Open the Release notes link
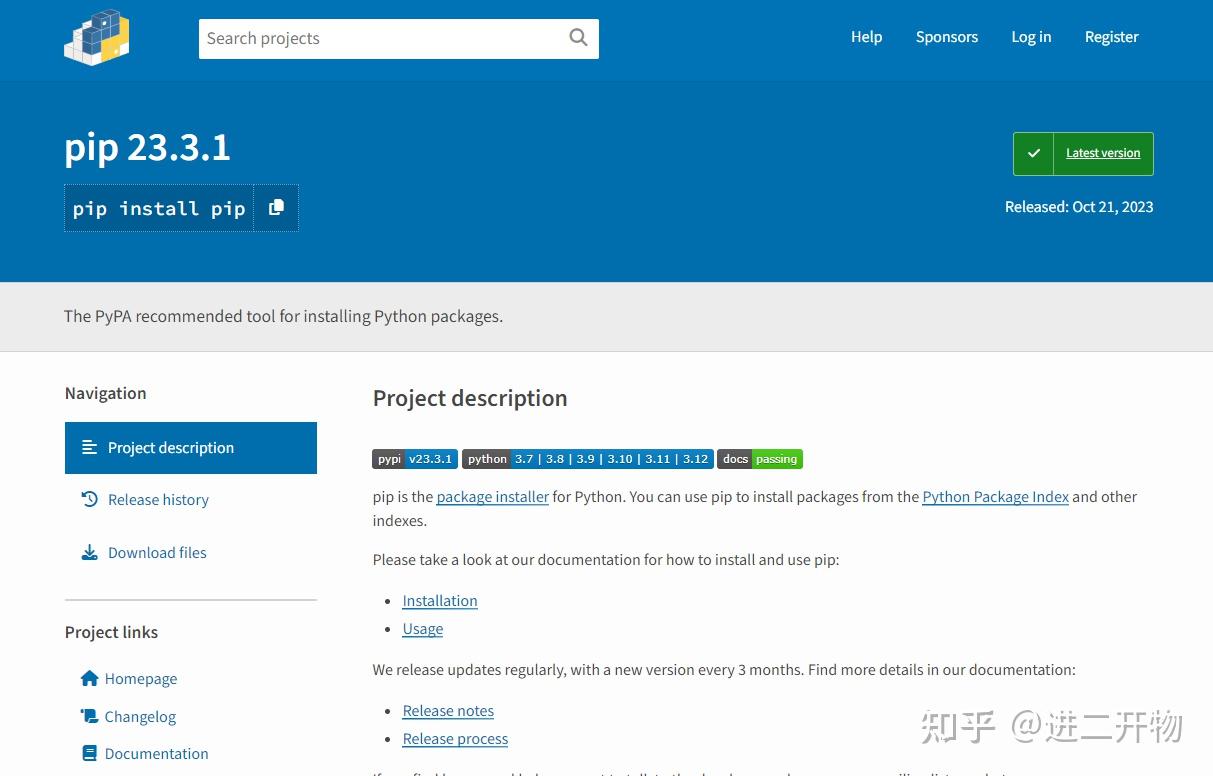Viewport: 1213px width, 776px height. 447,710
